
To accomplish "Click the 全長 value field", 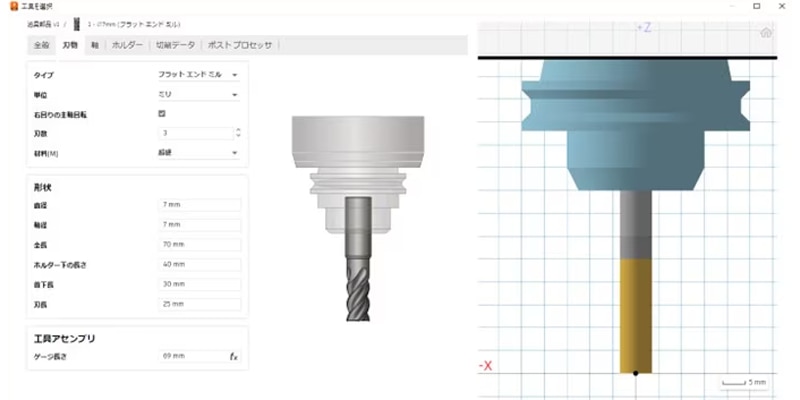I will pos(197,245).
